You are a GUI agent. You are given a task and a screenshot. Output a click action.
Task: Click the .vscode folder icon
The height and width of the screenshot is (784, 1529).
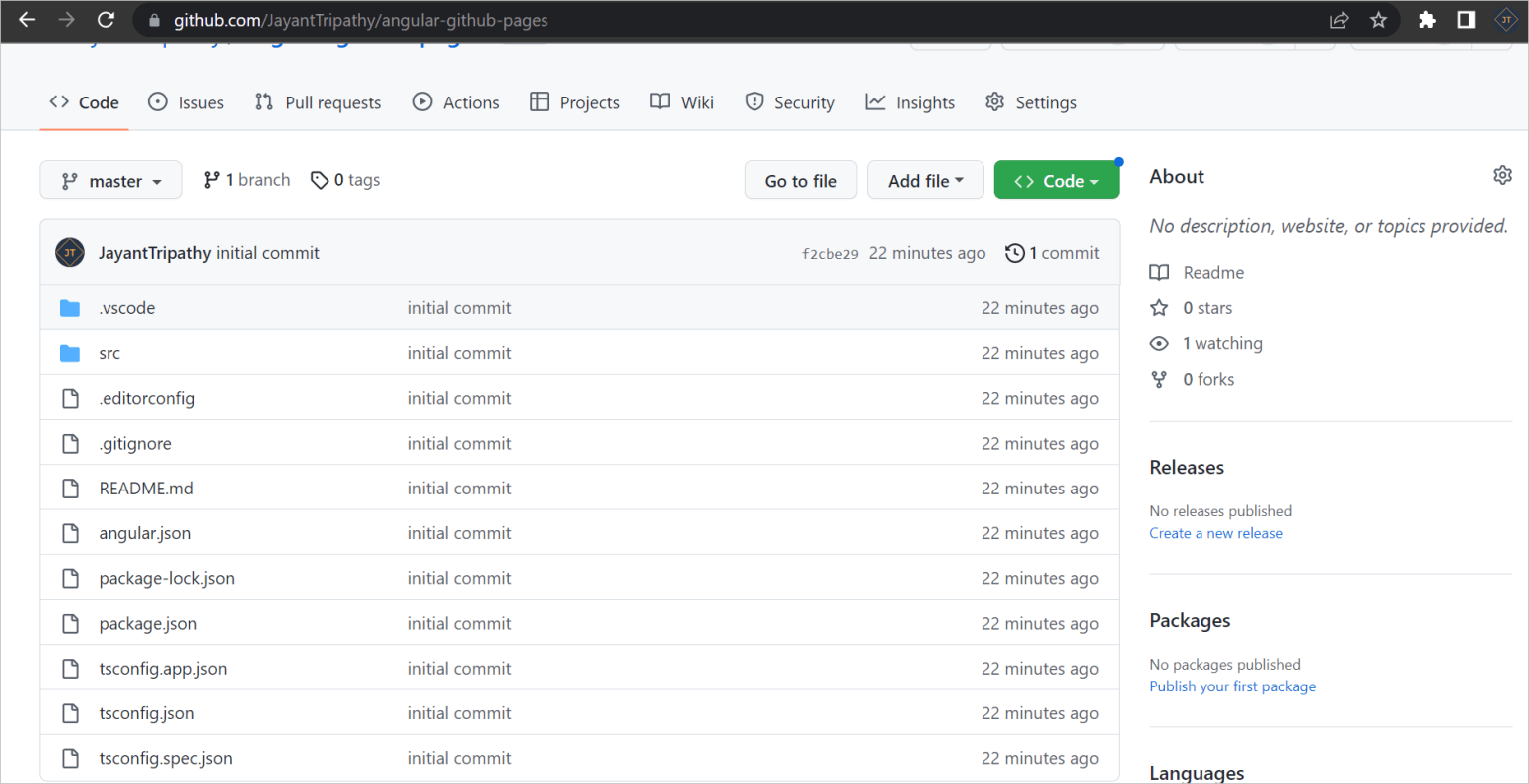coord(70,308)
